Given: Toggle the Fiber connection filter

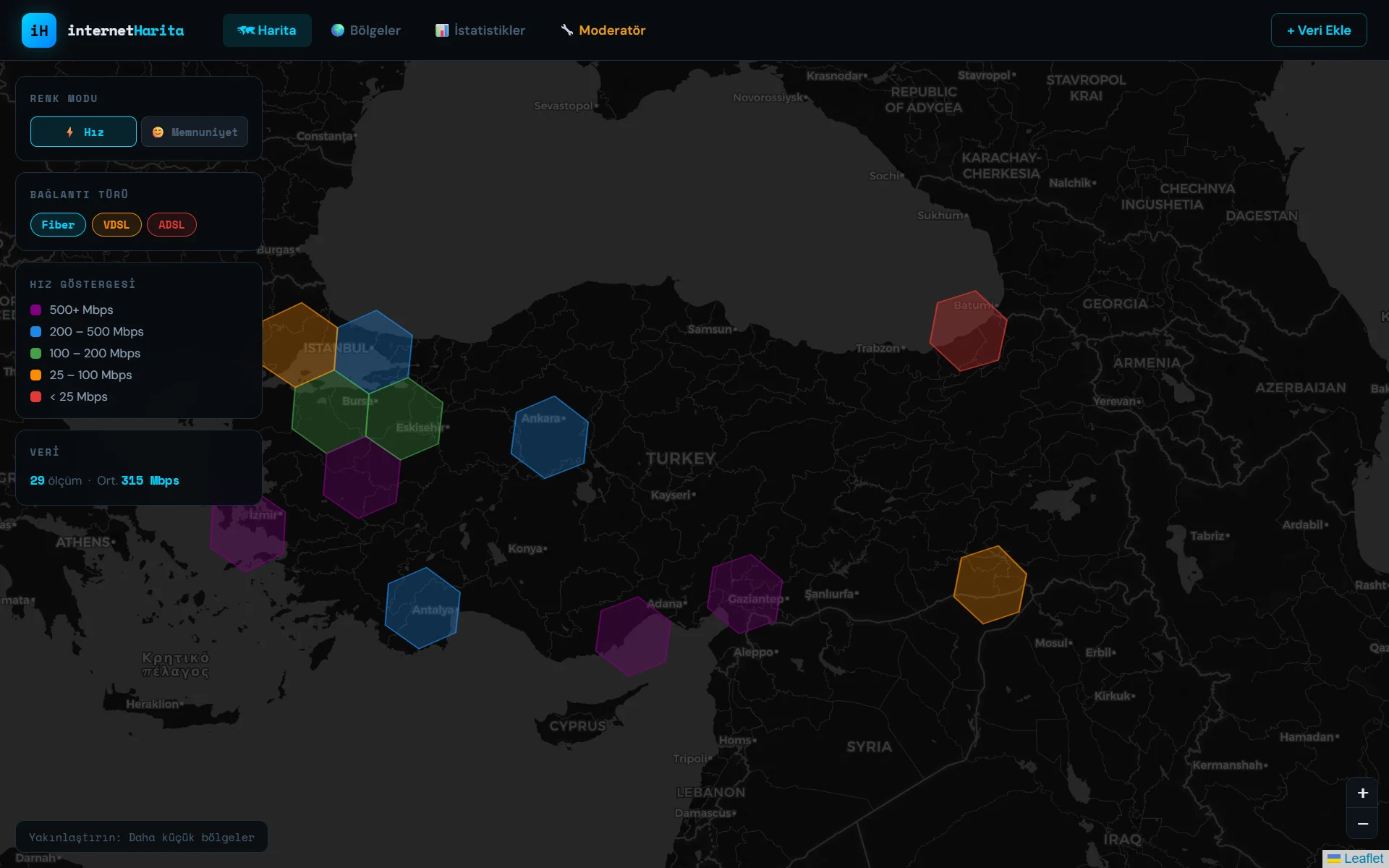Looking at the screenshot, I should pos(58,225).
